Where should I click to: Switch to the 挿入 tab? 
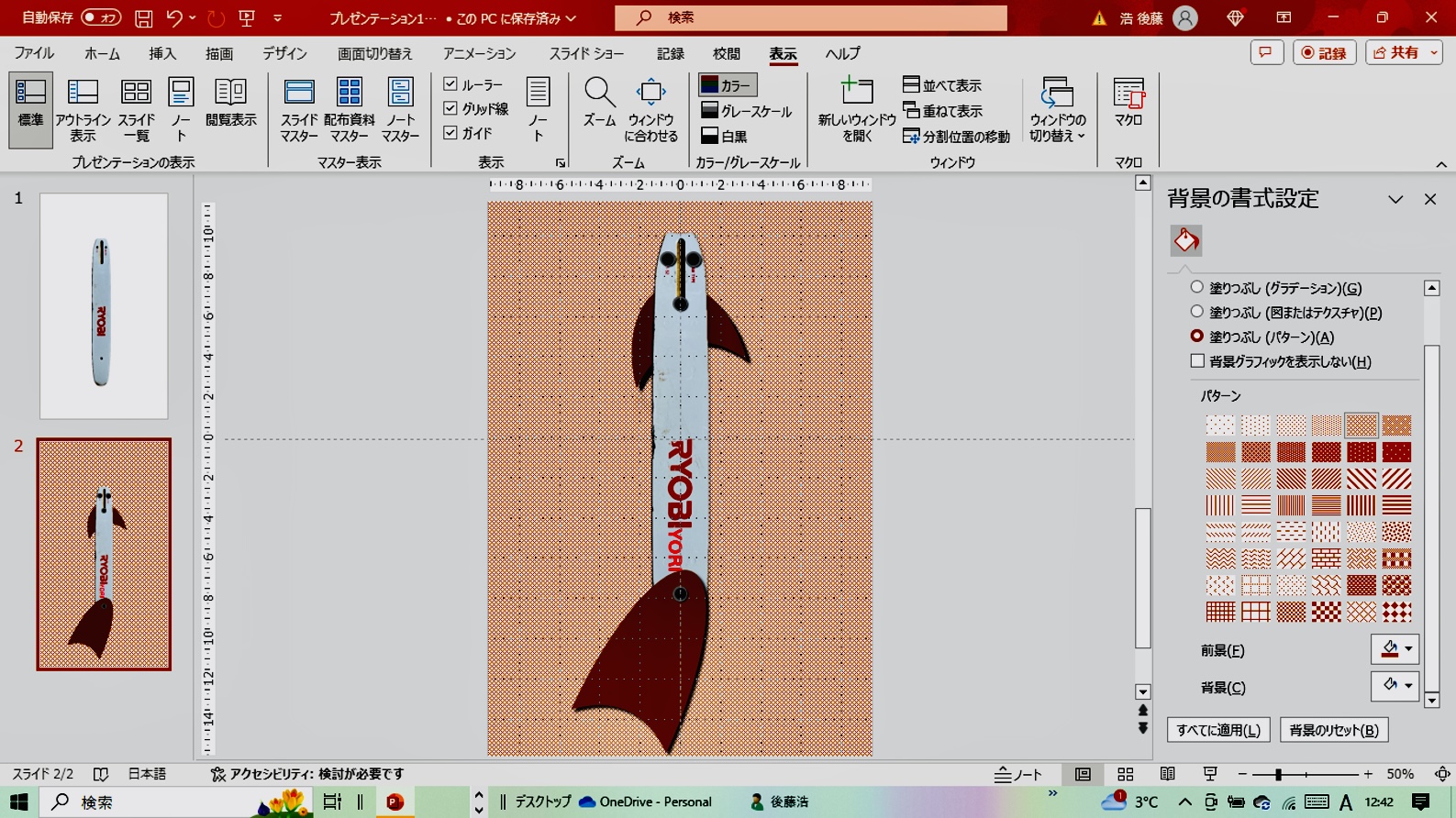click(162, 53)
